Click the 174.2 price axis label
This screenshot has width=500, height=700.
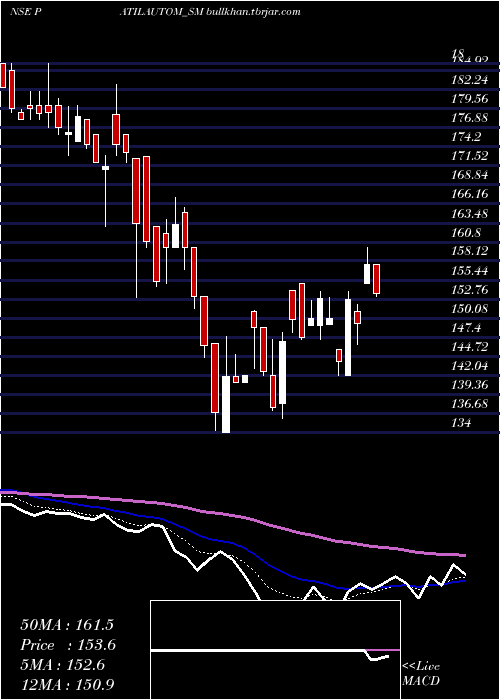pos(467,137)
